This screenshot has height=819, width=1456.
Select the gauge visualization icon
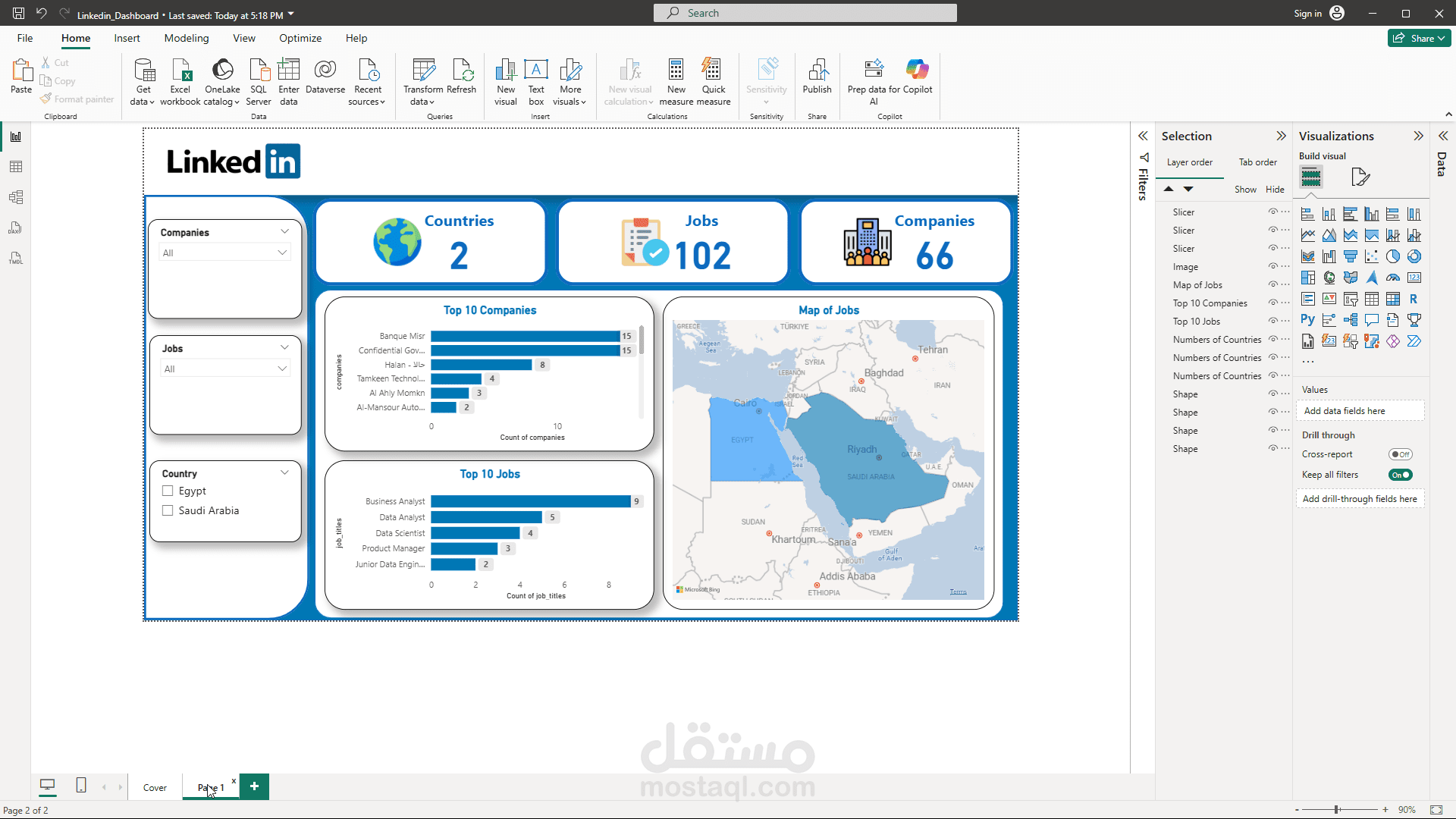[x=1393, y=278]
